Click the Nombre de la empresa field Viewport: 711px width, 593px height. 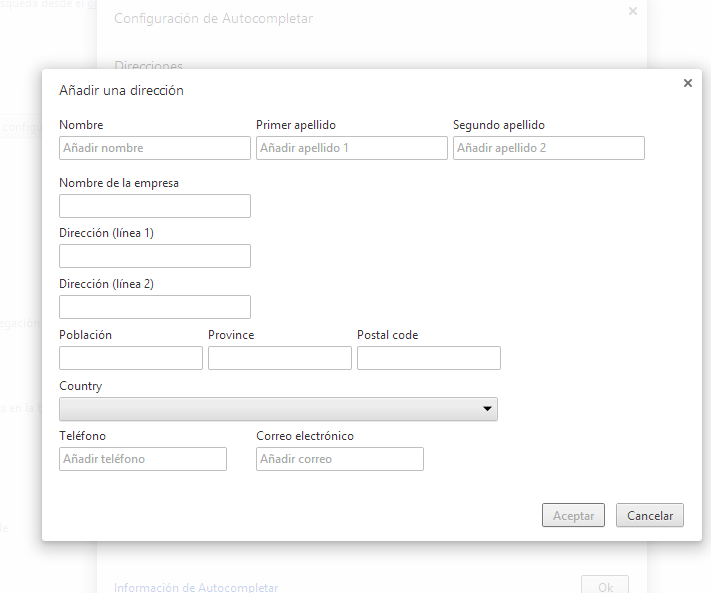coord(155,206)
